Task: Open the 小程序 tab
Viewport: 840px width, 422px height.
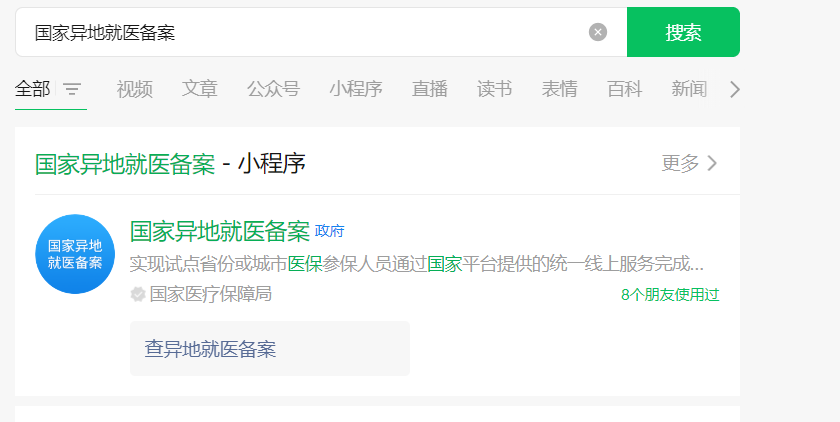Action: 356,89
